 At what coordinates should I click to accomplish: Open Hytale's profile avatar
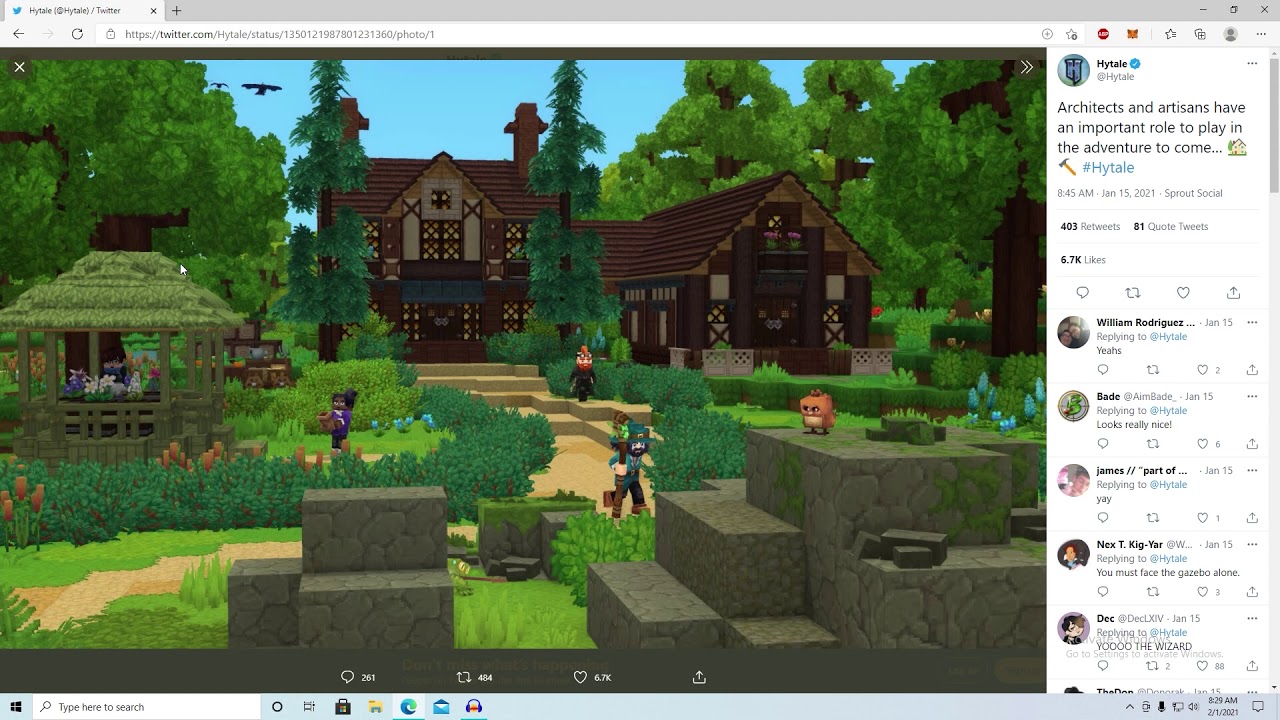[x=1073, y=70]
